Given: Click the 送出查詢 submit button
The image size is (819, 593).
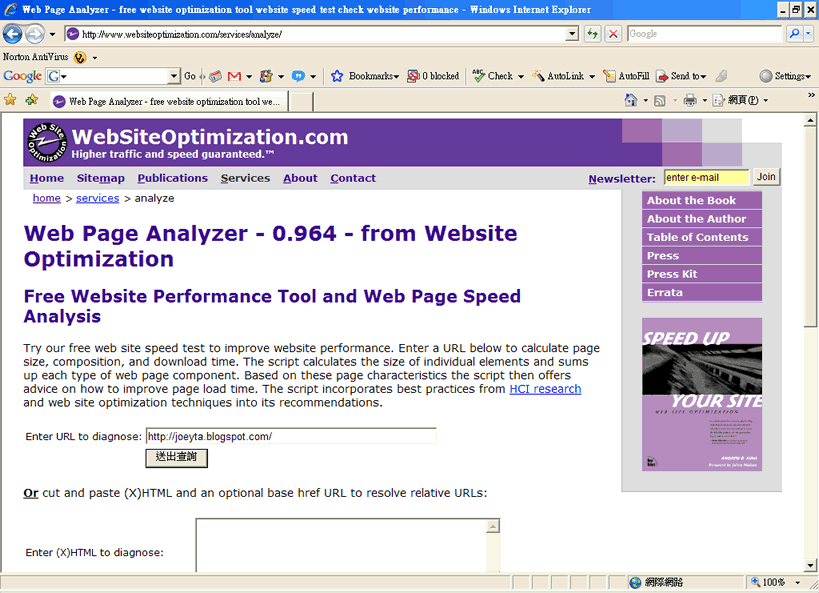Looking at the screenshot, I should coord(177,457).
